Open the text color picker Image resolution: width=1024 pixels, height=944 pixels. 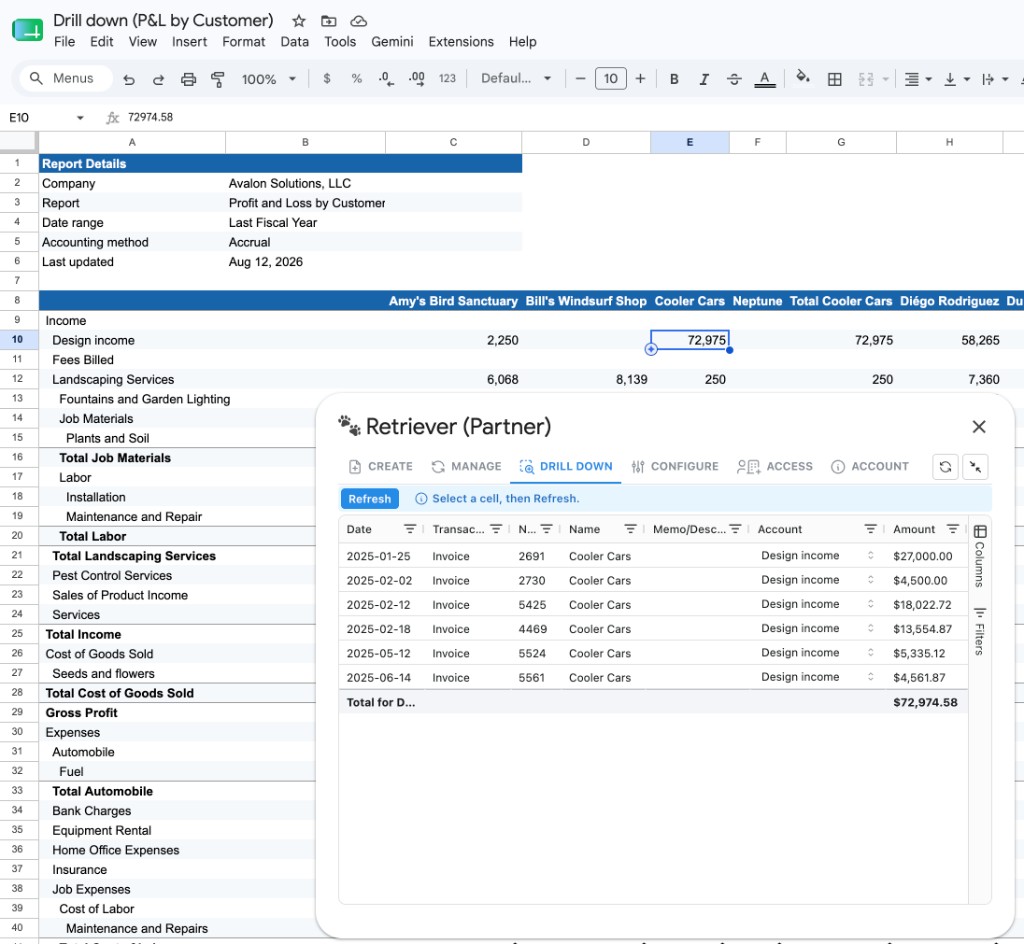tap(765, 79)
